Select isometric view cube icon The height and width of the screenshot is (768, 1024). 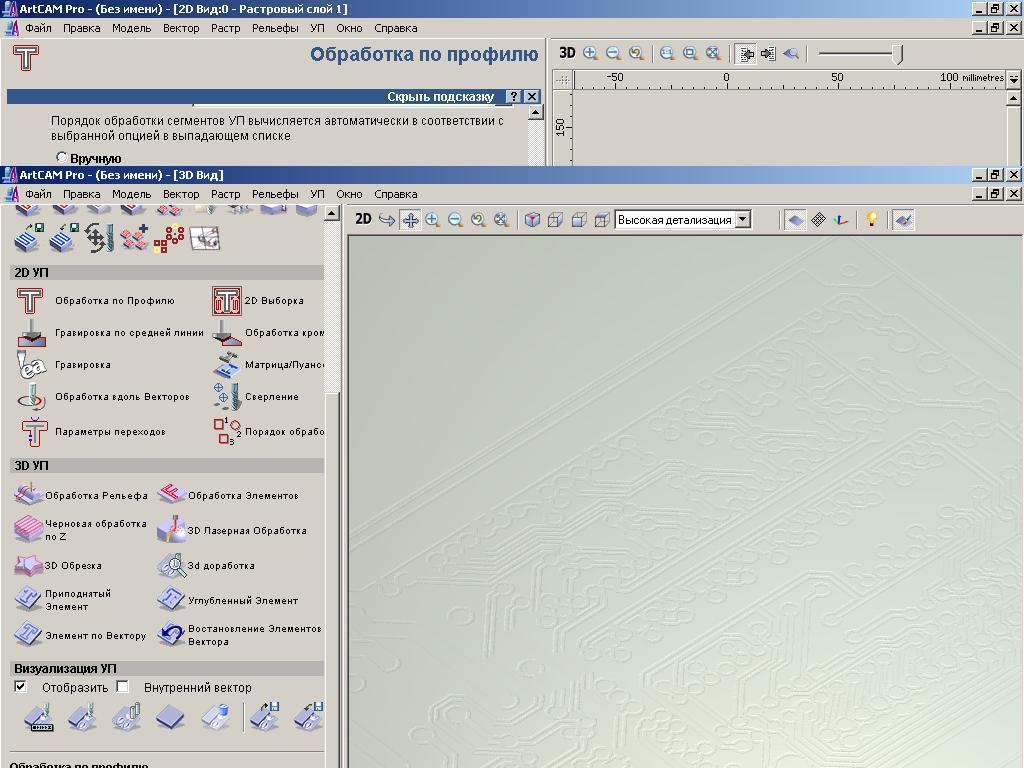pos(532,220)
